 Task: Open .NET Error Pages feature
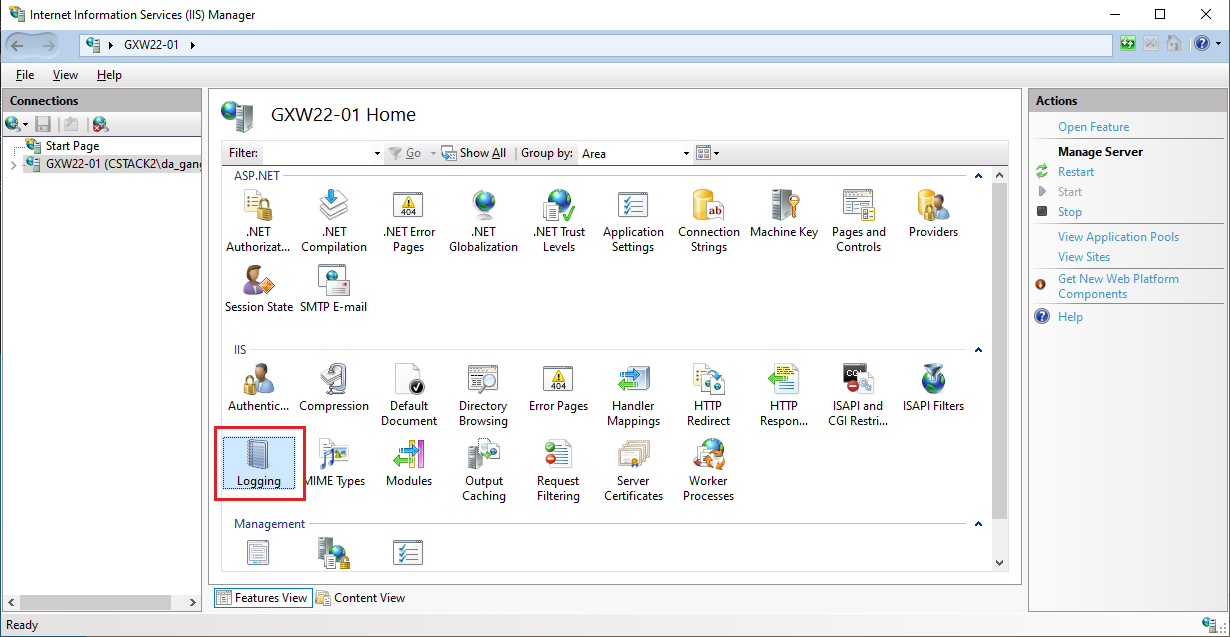point(409,221)
